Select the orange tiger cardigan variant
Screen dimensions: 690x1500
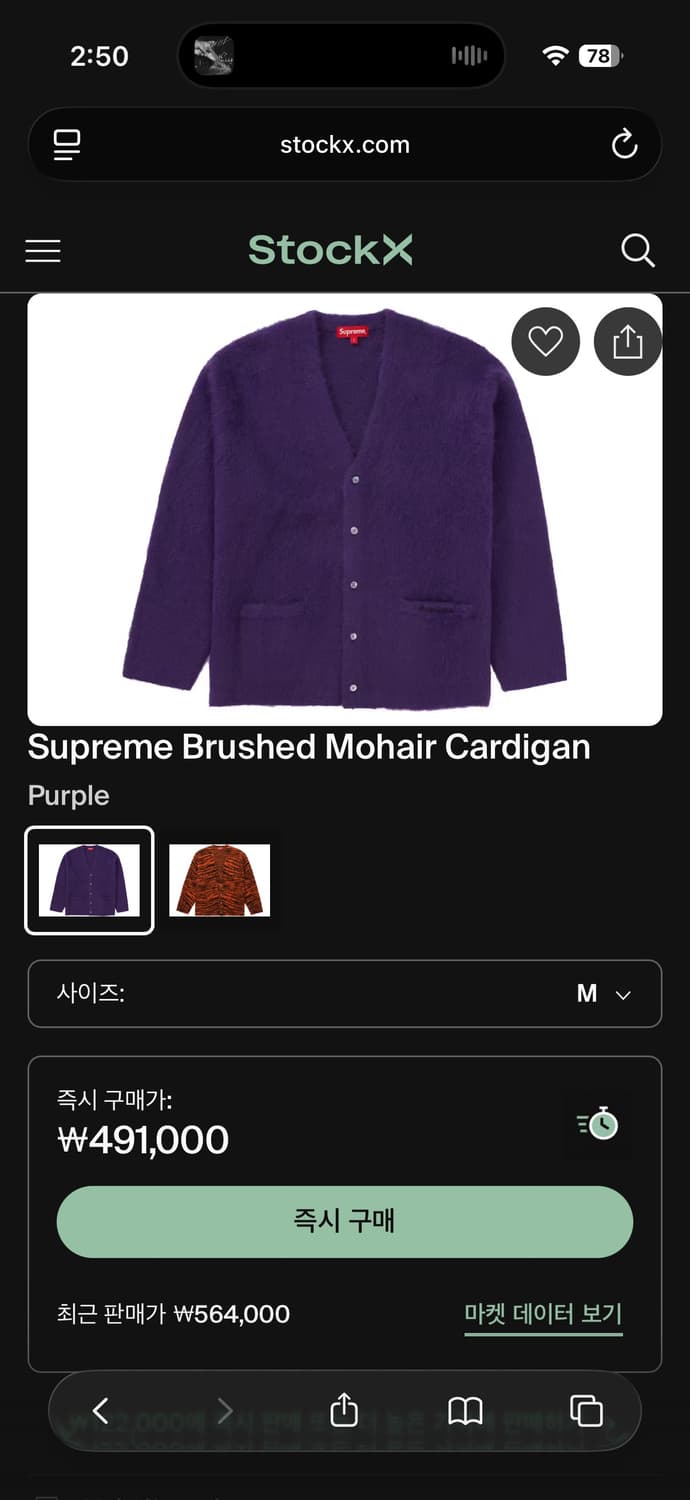(x=220, y=880)
